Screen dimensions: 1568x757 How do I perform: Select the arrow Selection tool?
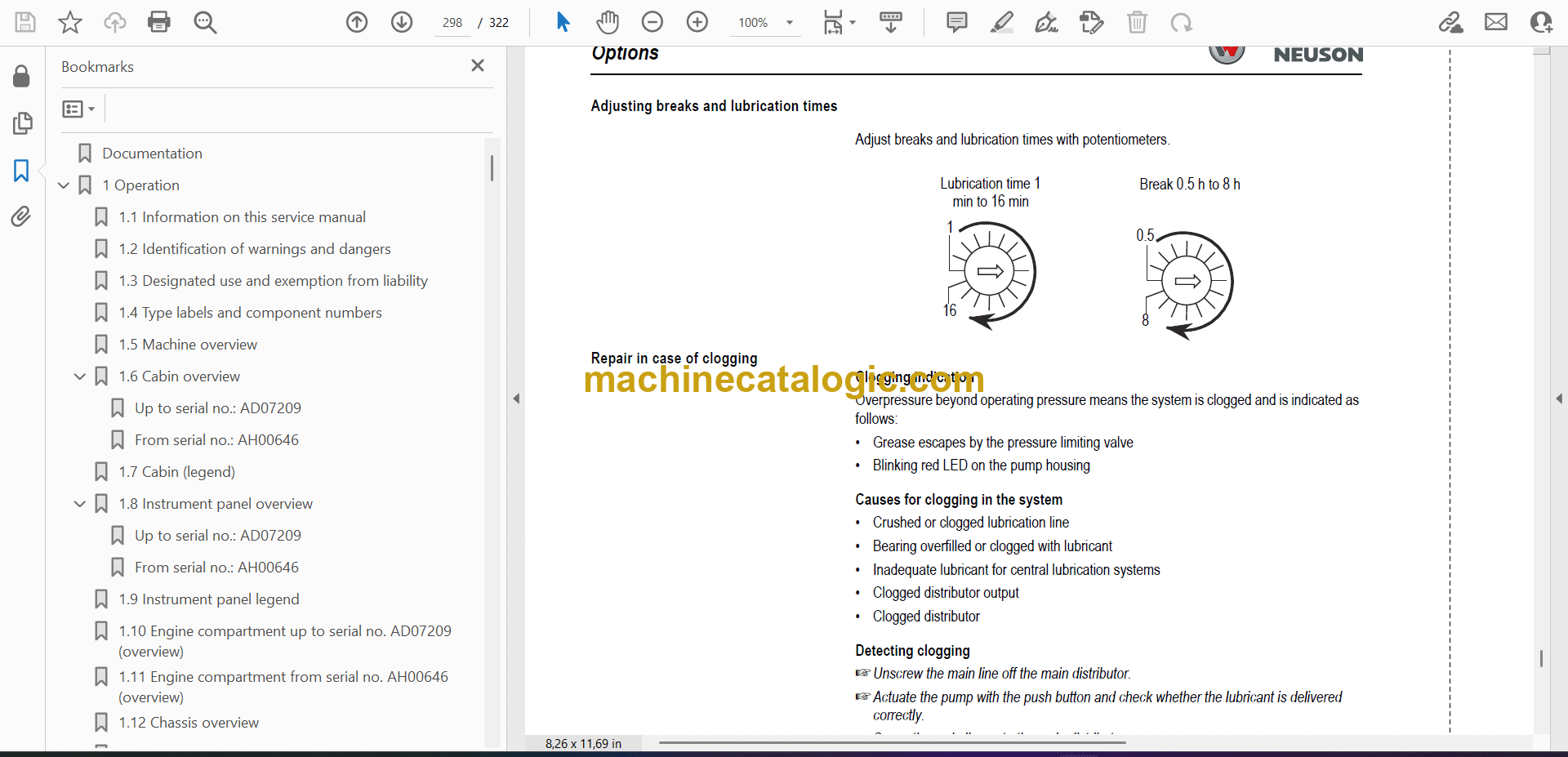[x=563, y=22]
